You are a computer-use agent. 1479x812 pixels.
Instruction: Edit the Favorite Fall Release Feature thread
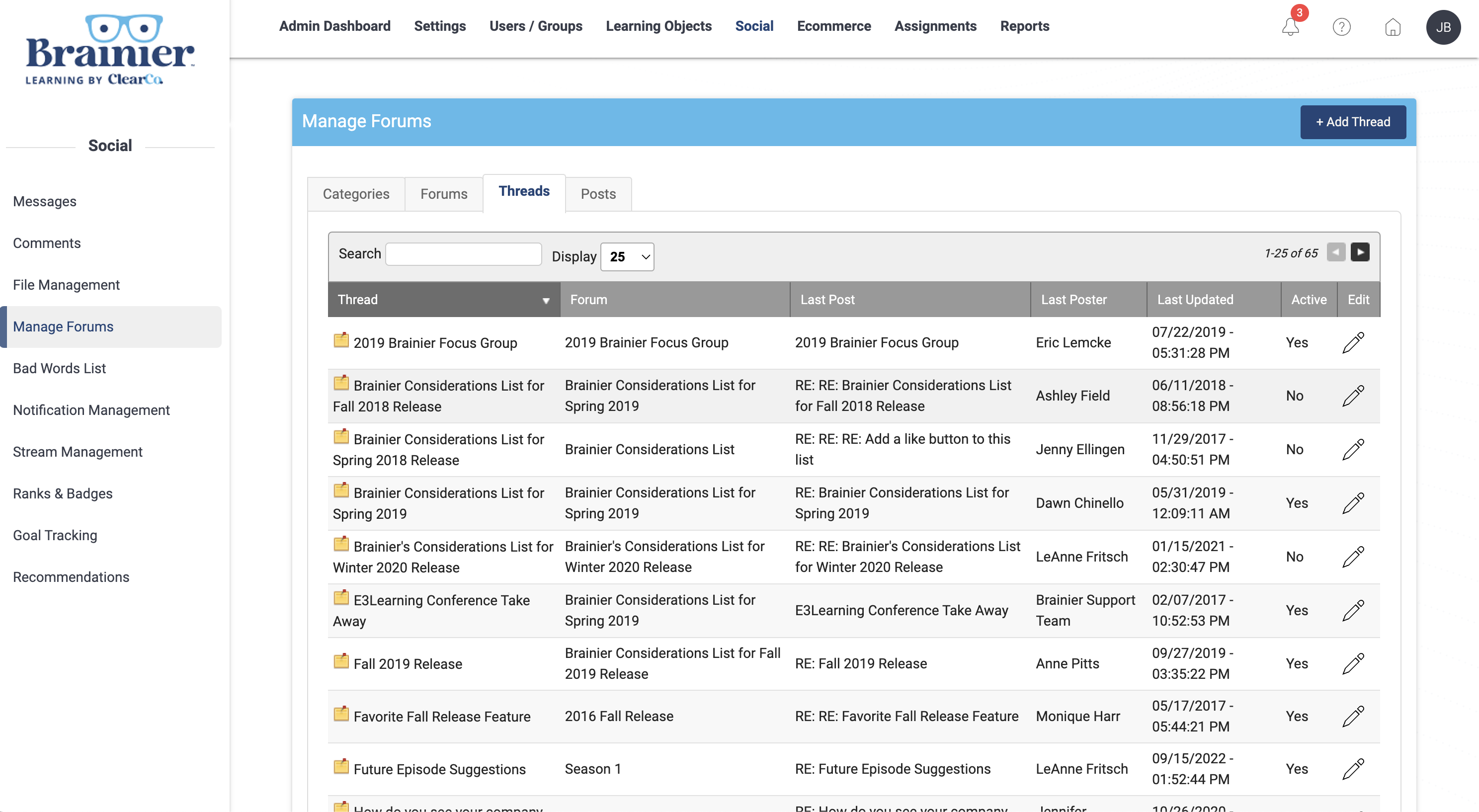click(x=1353, y=716)
